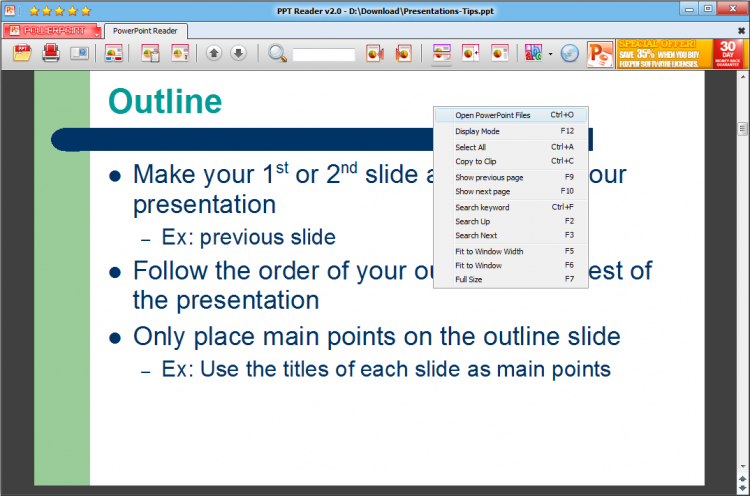
Task: Choose Full Size from context menu
Action: 511,279
